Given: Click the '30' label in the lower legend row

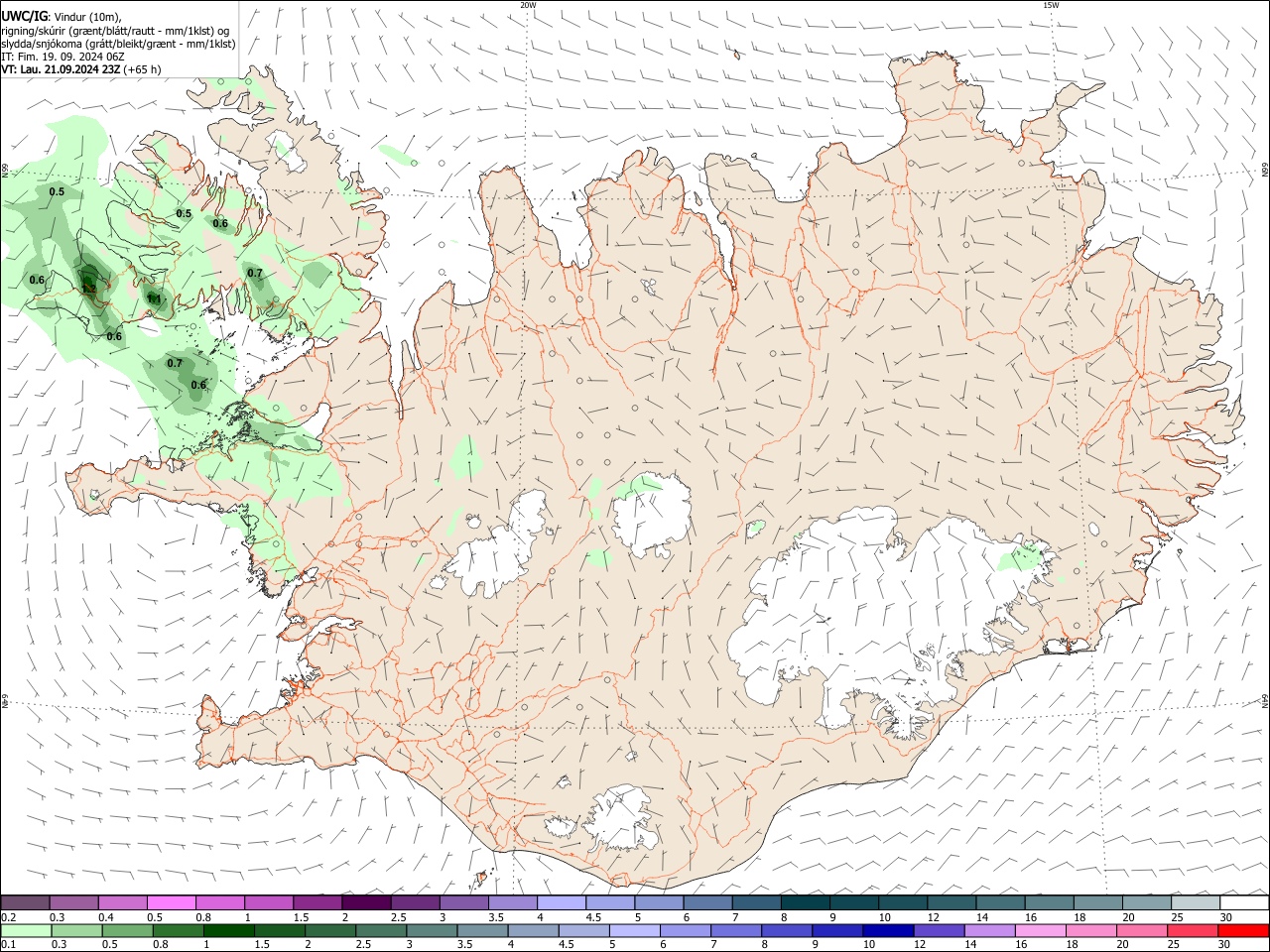Looking at the screenshot, I should pyautogui.click(x=1224, y=945).
